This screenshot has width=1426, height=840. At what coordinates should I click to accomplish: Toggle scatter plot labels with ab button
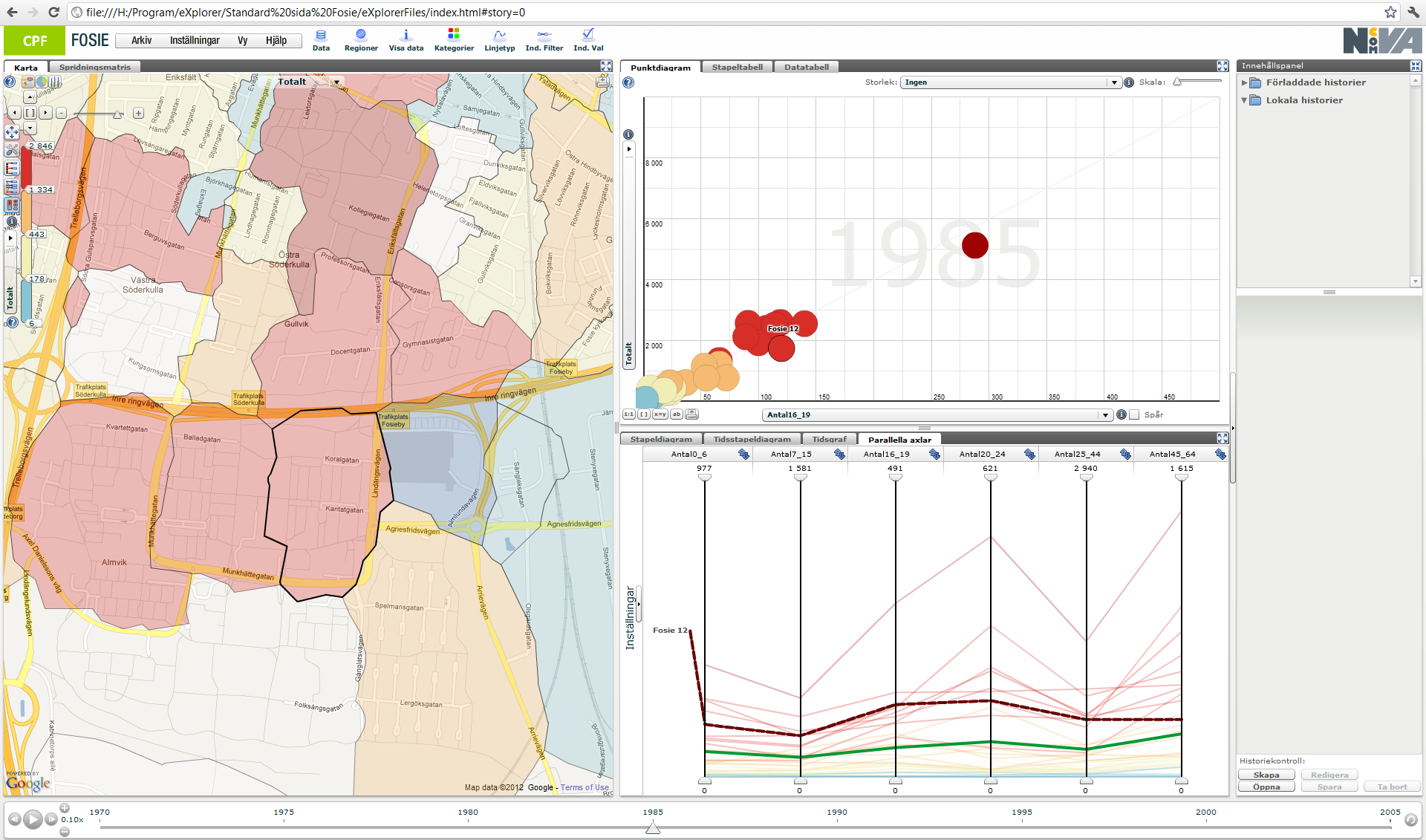(677, 414)
